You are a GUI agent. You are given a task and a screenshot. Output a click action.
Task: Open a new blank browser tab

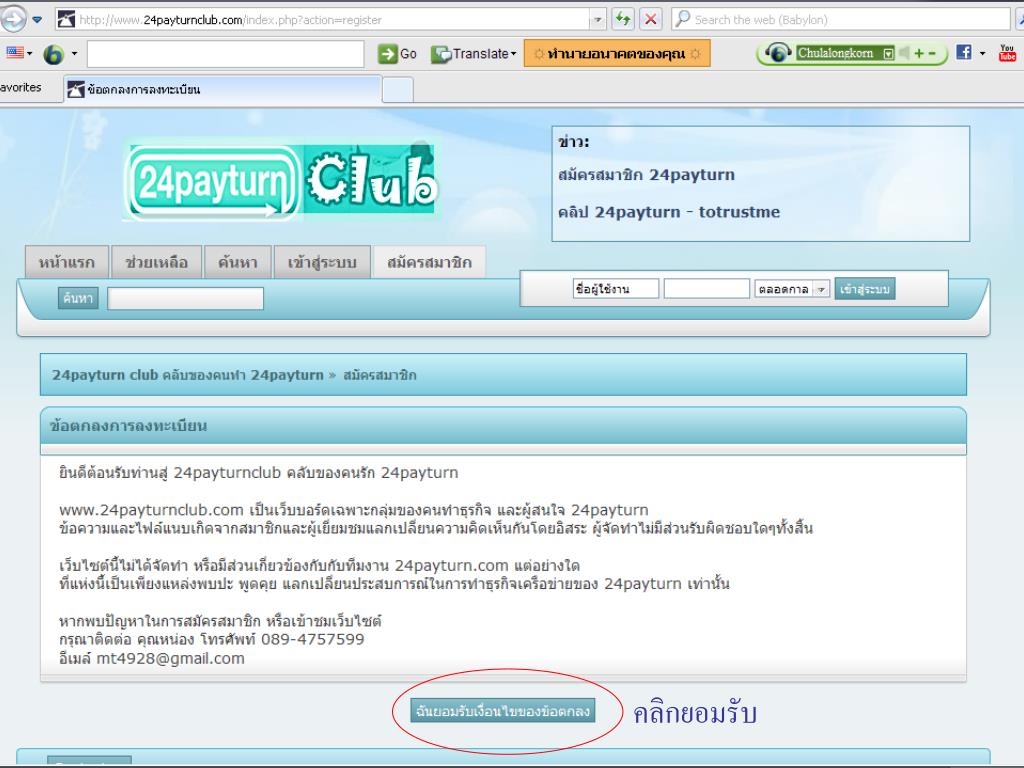(x=398, y=90)
